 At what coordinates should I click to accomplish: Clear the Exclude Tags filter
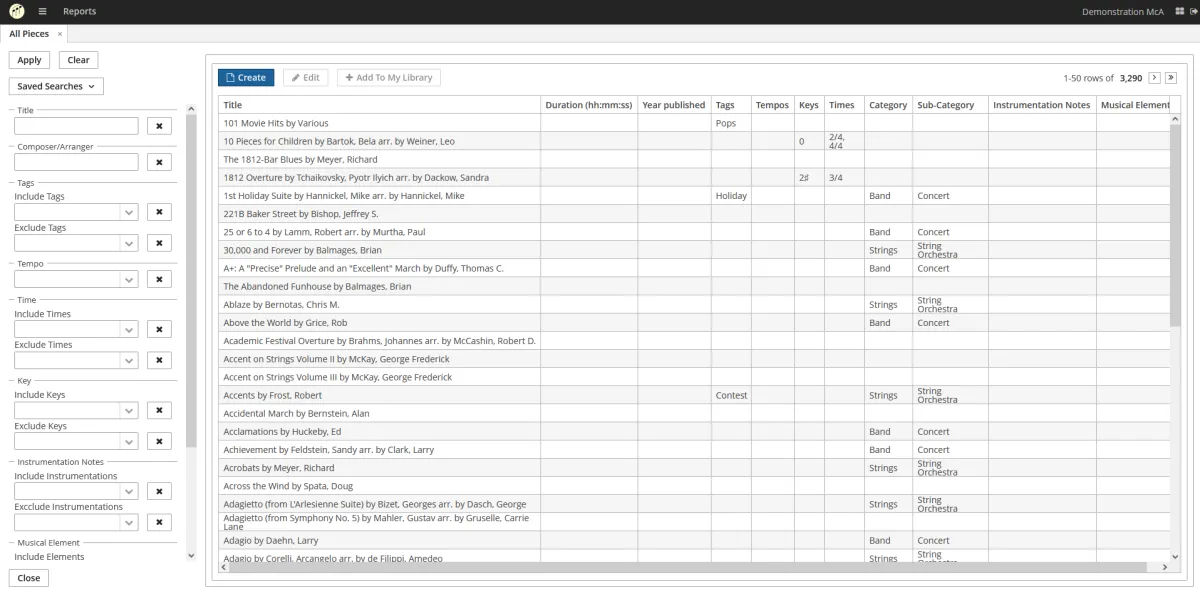click(x=159, y=243)
